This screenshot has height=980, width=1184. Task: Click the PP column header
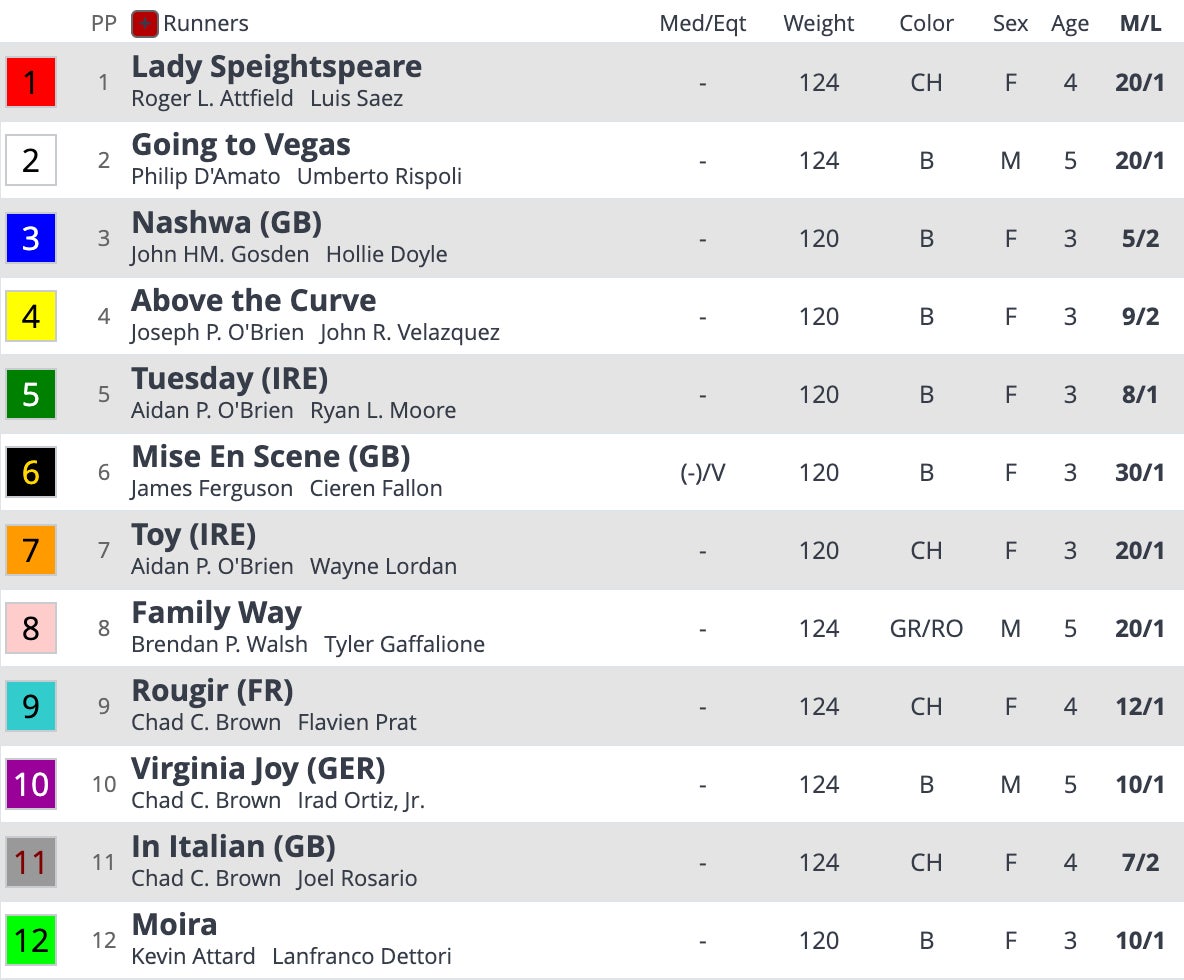coord(104,24)
